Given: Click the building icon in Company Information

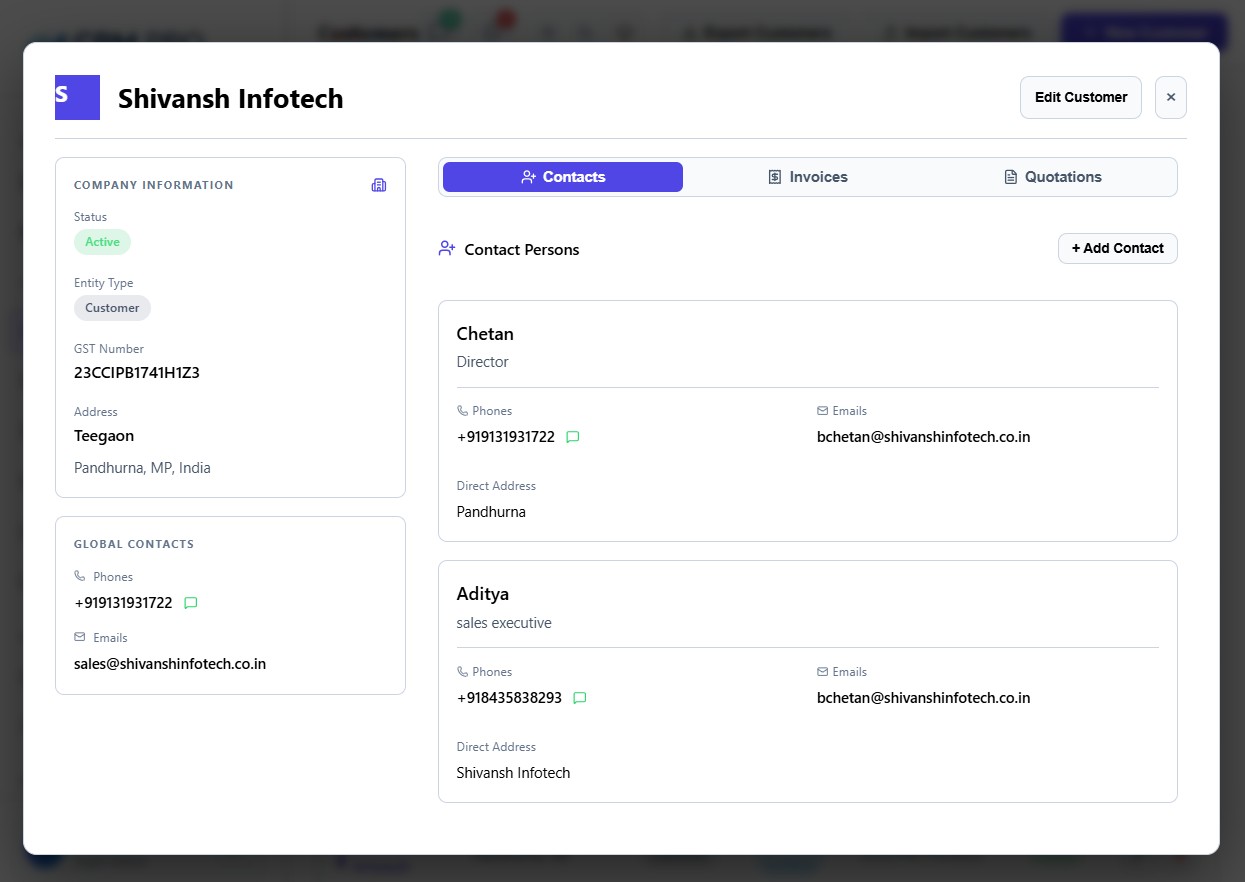Looking at the screenshot, I should 378,185.
